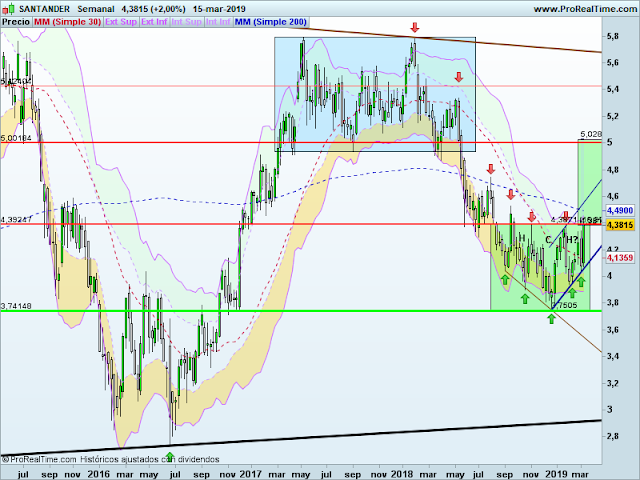The width and height of the screenshot is (640, 480).
Task: Click the 3,4 price axis label
Action: tap(612, 356)
